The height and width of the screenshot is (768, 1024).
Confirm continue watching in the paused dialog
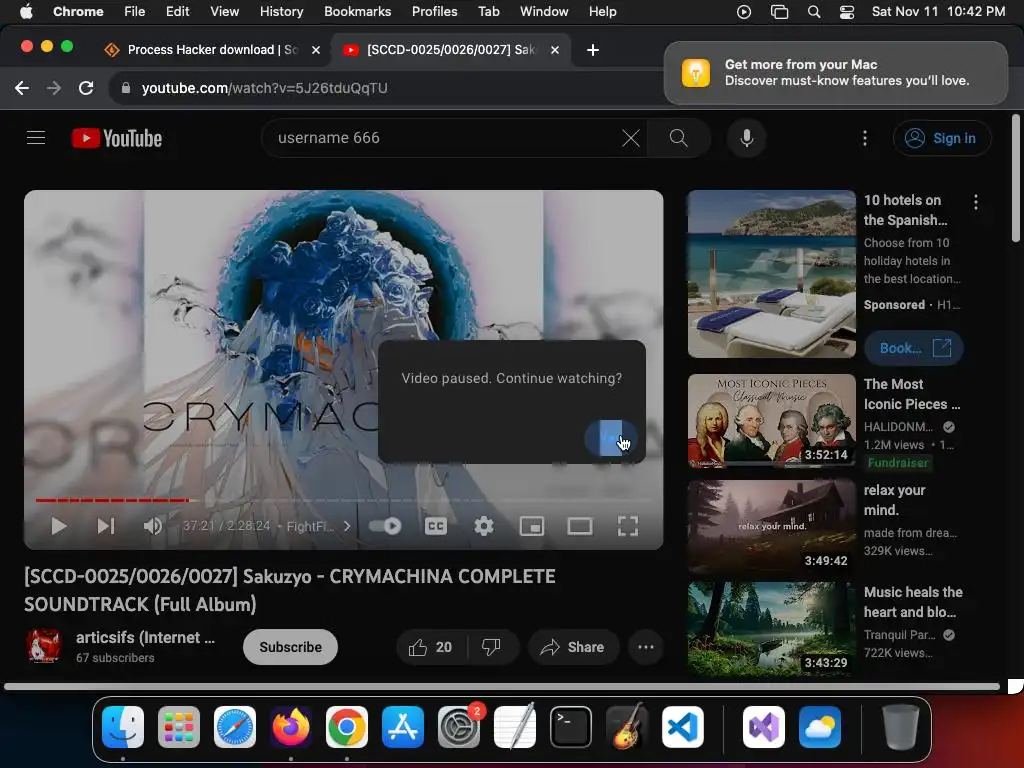tap(611, 438)
